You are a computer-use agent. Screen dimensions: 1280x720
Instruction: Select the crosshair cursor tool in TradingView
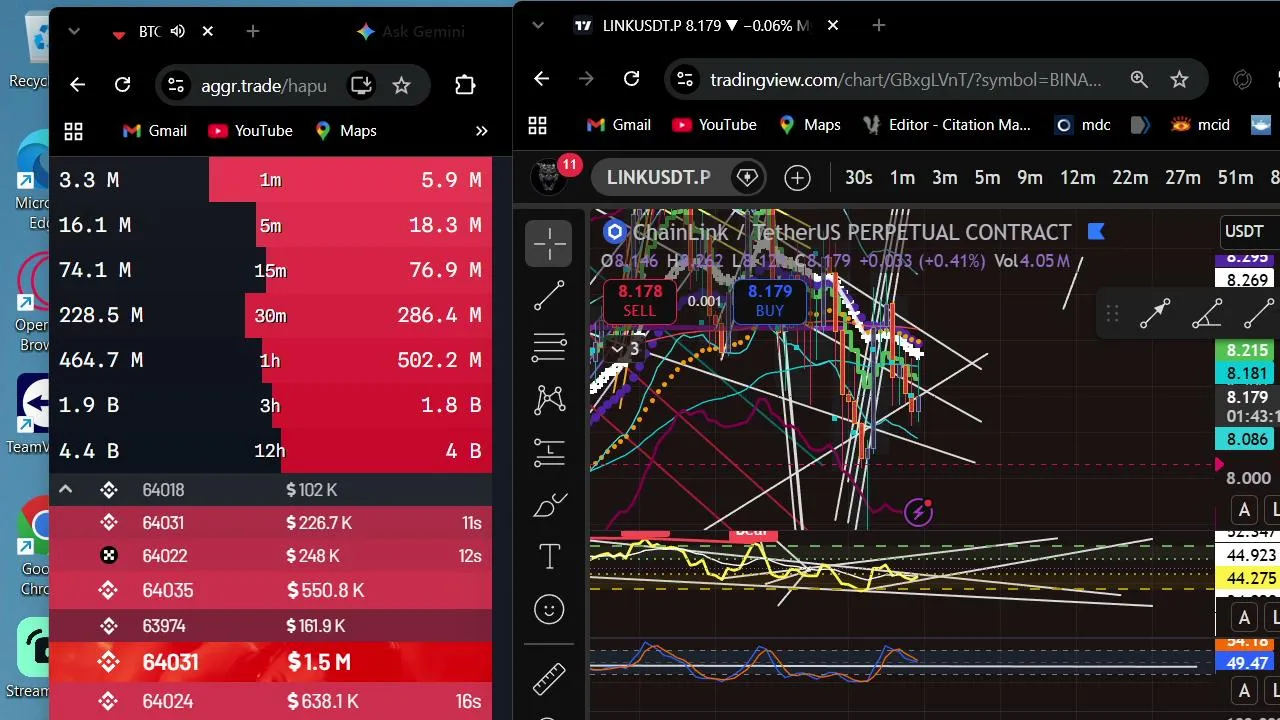click(549, 243)
